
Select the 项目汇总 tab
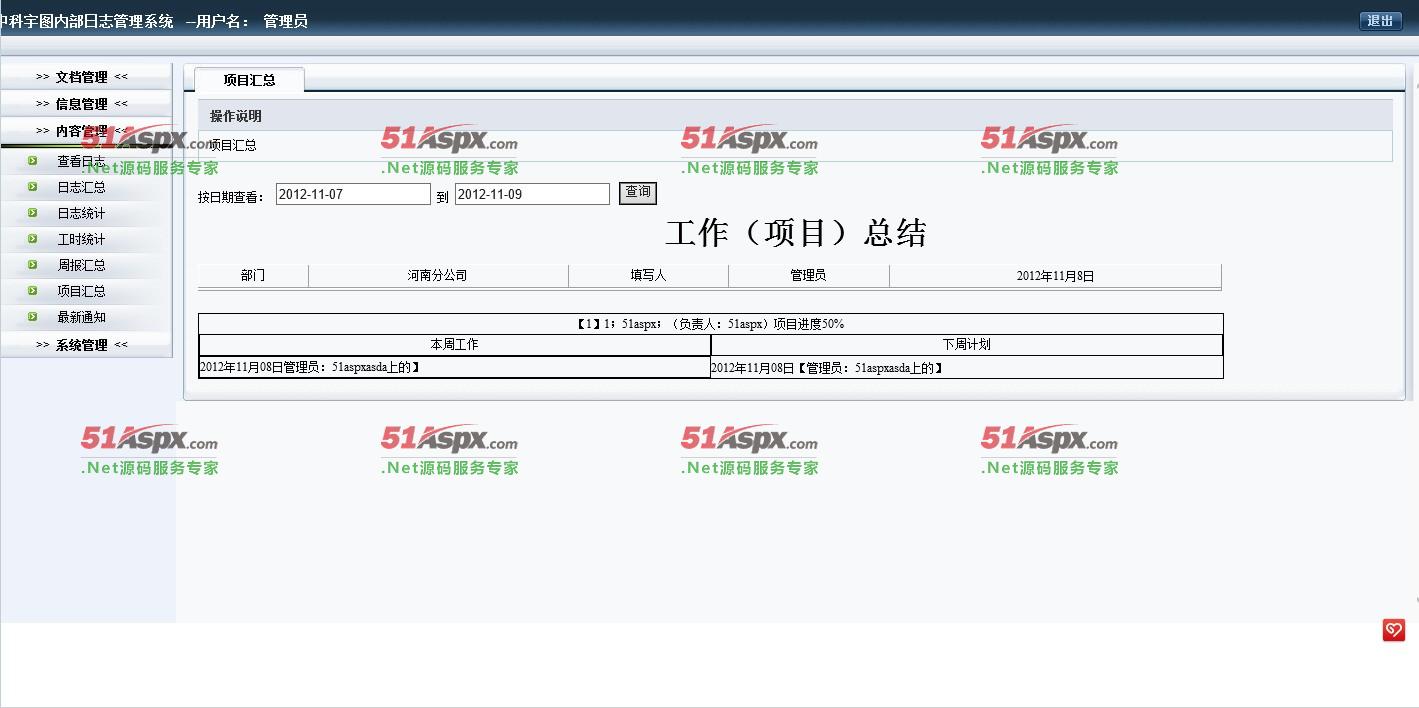[249, 80]
